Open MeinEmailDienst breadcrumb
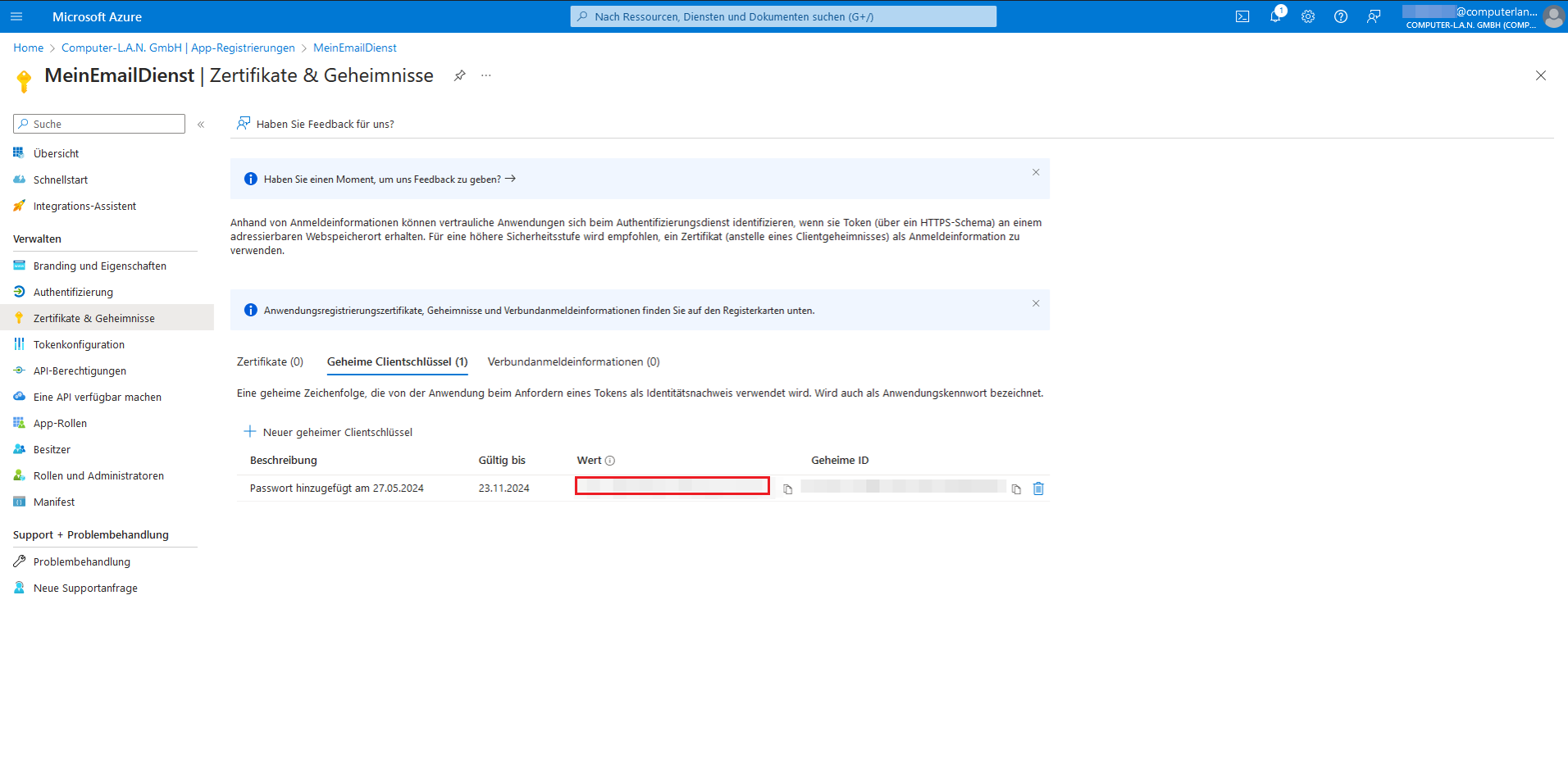Screen dimensions: 1568x768 [355, 48]
